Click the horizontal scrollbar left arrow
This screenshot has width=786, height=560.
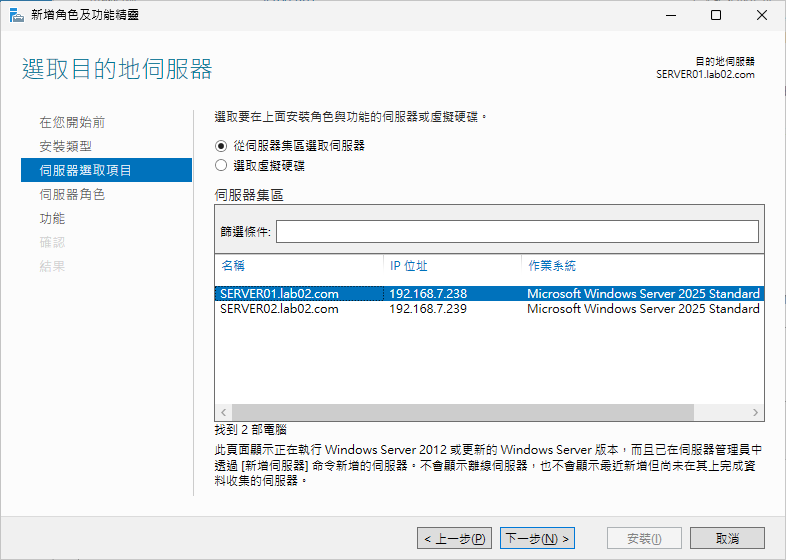tap(224, 413)
